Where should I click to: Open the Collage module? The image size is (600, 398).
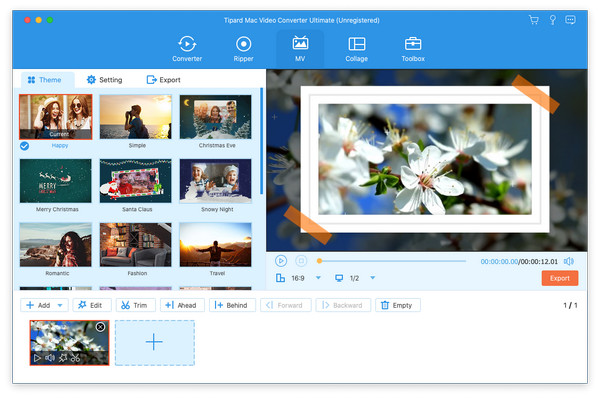click(357, 49)
